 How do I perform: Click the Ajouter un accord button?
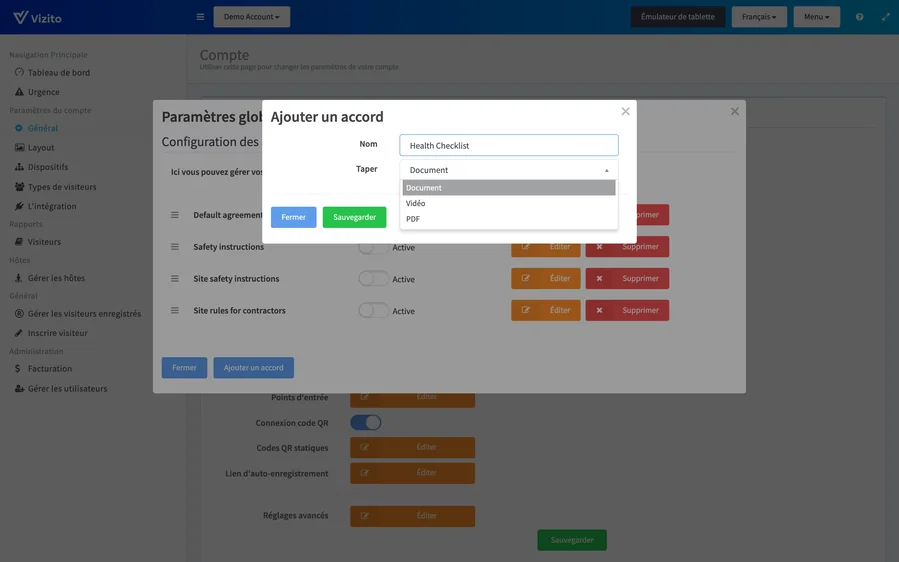coord(253,368)
